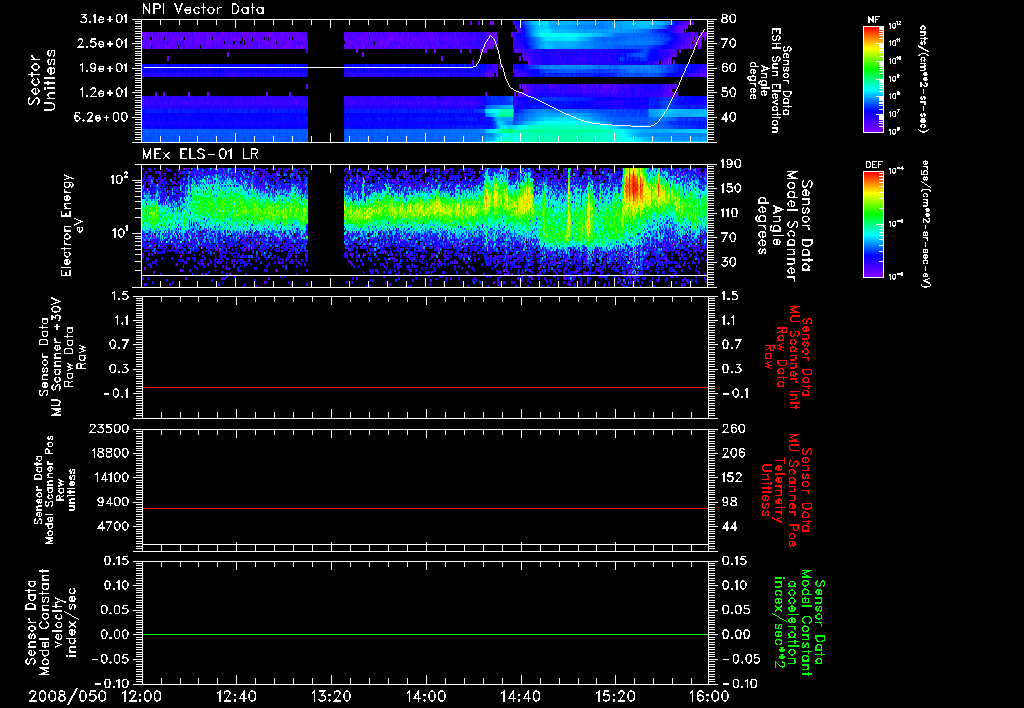Click the 12:40 time axis label
The width and height of the screenshot is (1024, 708).
(236, 696)
